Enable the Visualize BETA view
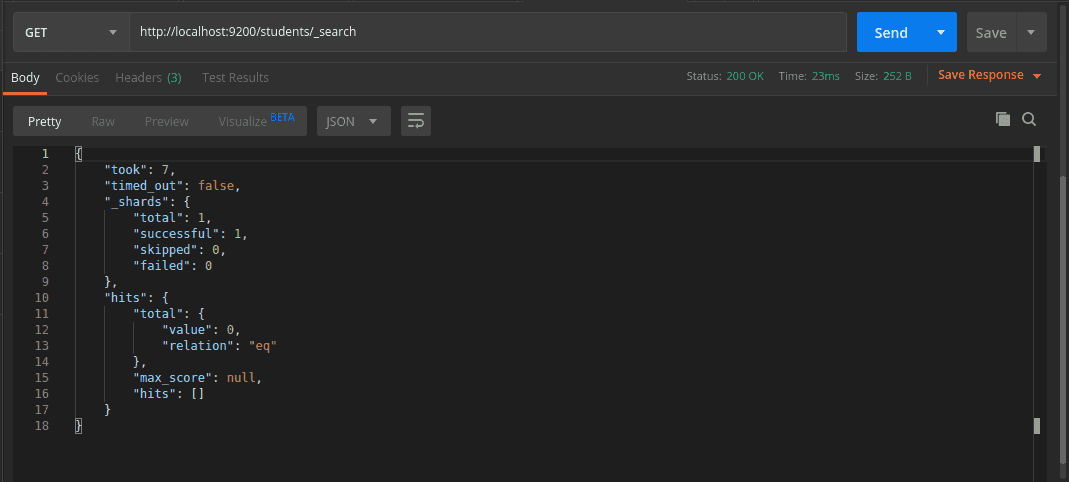 [256, 121]
